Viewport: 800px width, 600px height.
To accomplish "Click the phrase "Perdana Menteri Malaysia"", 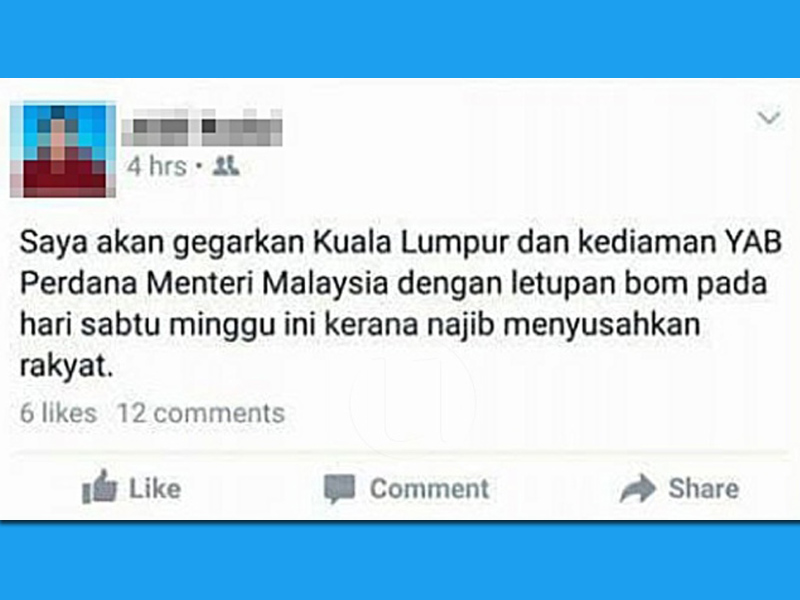I will point(204,284).
